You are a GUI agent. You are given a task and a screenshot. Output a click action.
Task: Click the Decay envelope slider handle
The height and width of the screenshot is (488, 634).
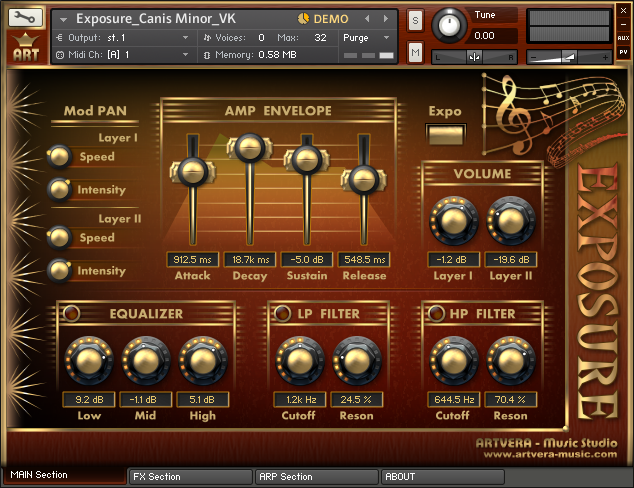tap(250, 148)
